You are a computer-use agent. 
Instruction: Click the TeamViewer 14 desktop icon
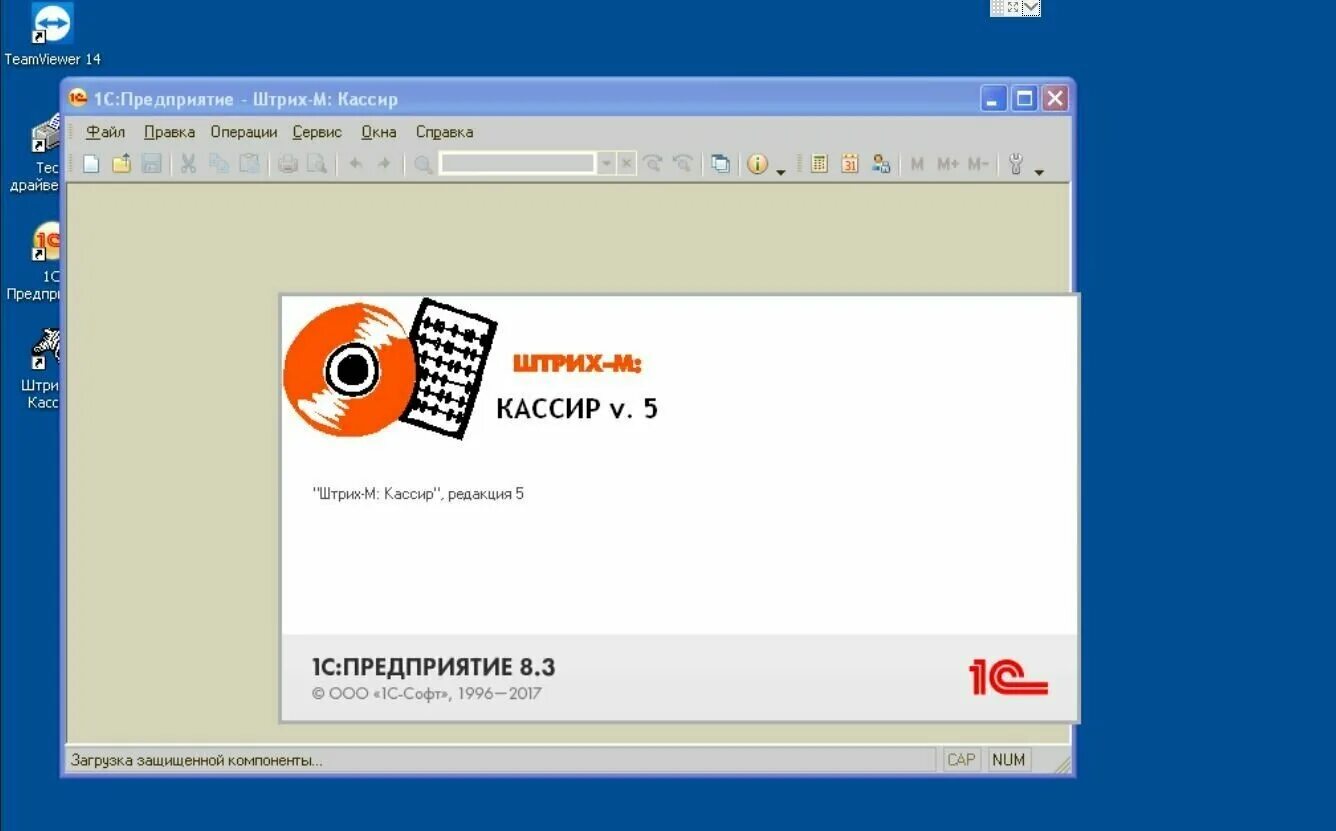click(52, 34)
